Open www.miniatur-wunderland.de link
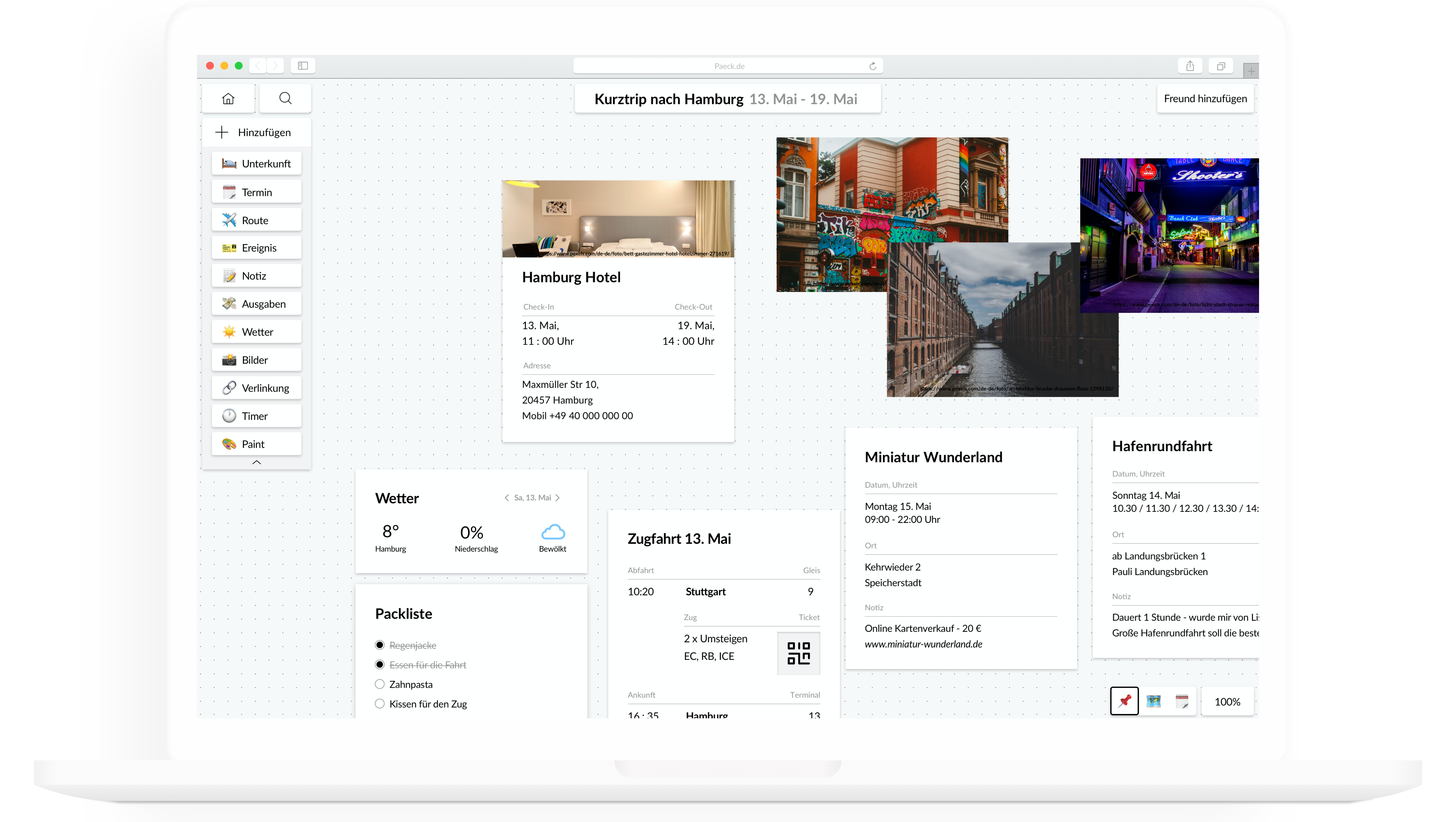 pos(923,644)
